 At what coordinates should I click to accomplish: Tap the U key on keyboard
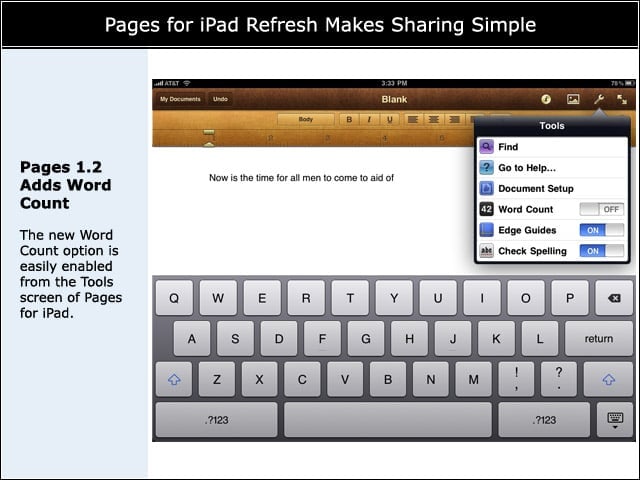click(x=438, y=298)
